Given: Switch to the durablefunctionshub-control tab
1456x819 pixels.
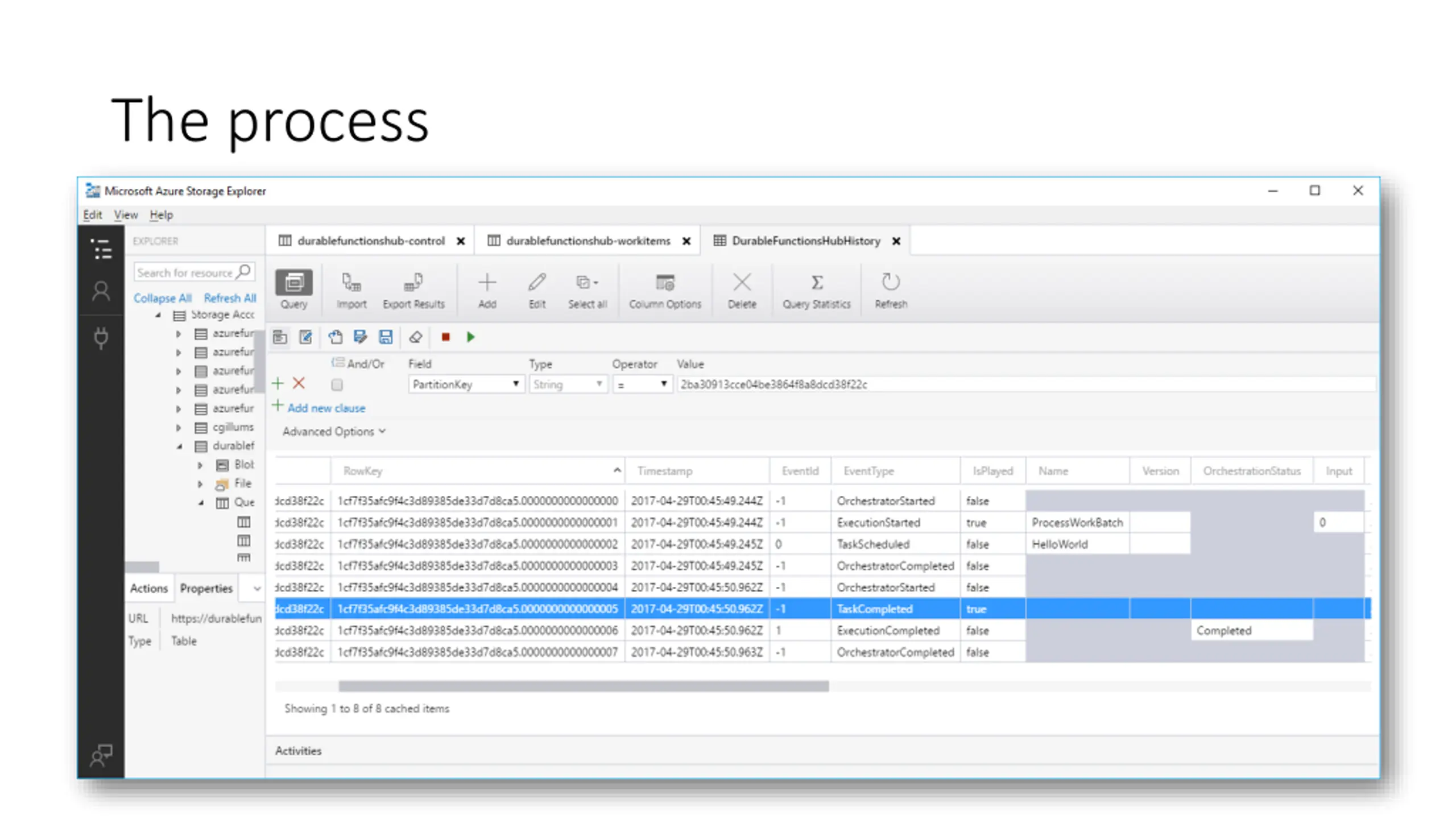Looking at the screenshot, I should pyautogui.click(x=371, y=241).
